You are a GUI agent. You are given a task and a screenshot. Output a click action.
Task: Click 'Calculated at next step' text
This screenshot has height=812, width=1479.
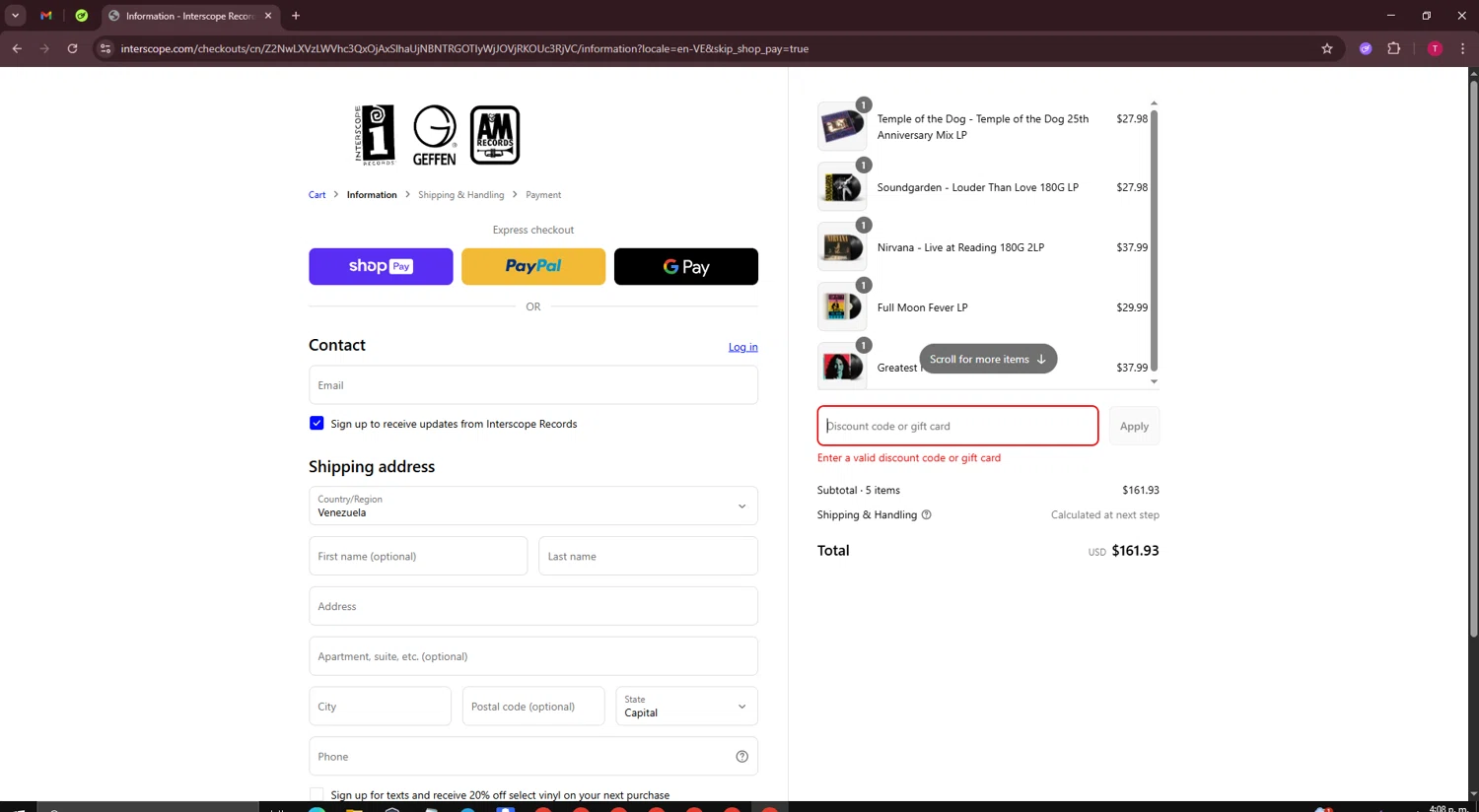[1104, 514]
